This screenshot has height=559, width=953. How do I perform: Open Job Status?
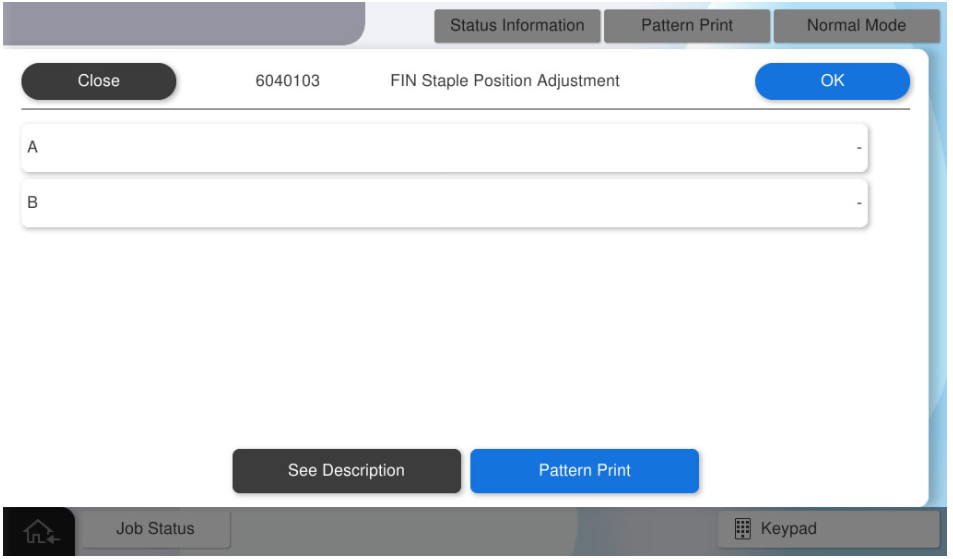155,529
